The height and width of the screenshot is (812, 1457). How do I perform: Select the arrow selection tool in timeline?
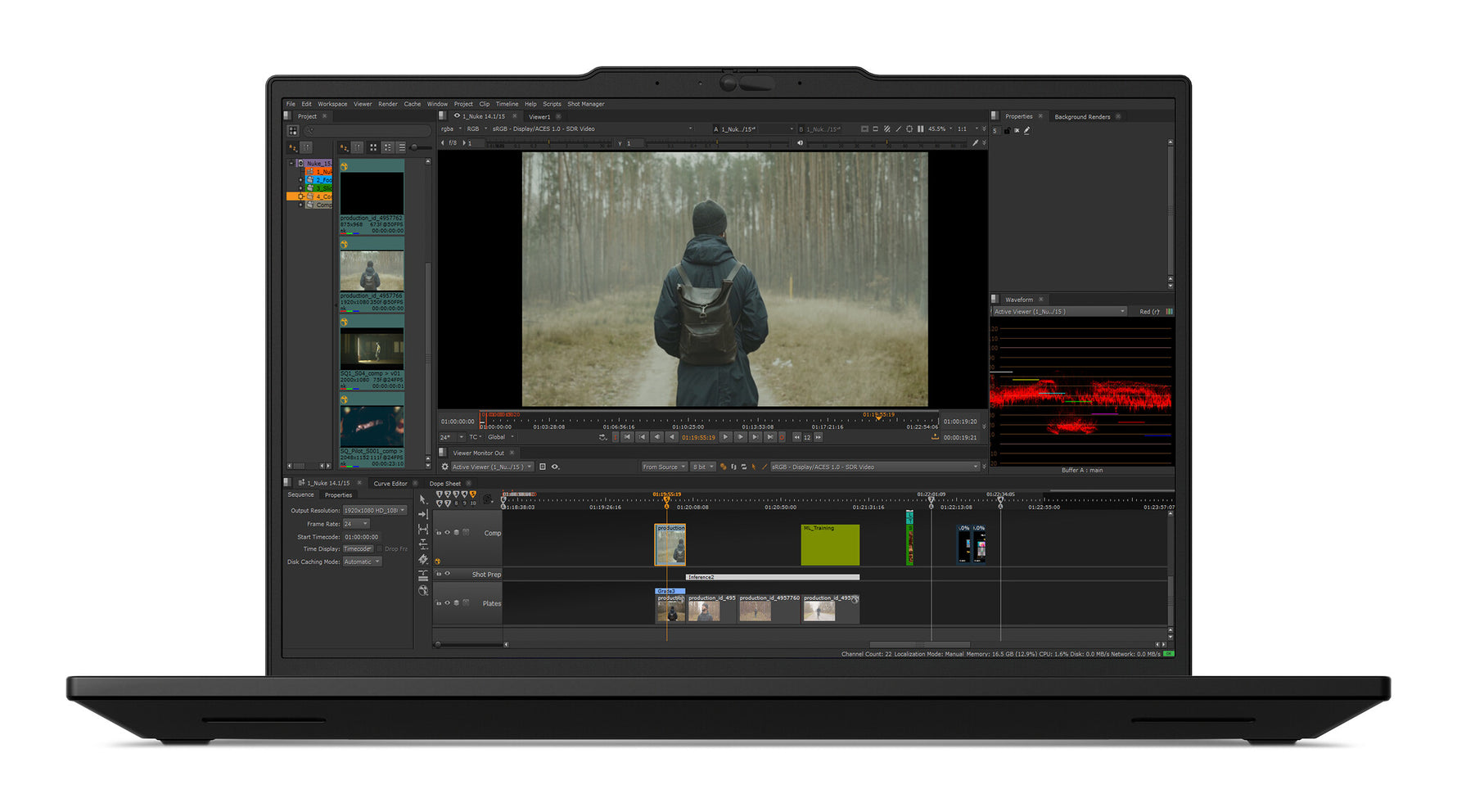point(422,498)
